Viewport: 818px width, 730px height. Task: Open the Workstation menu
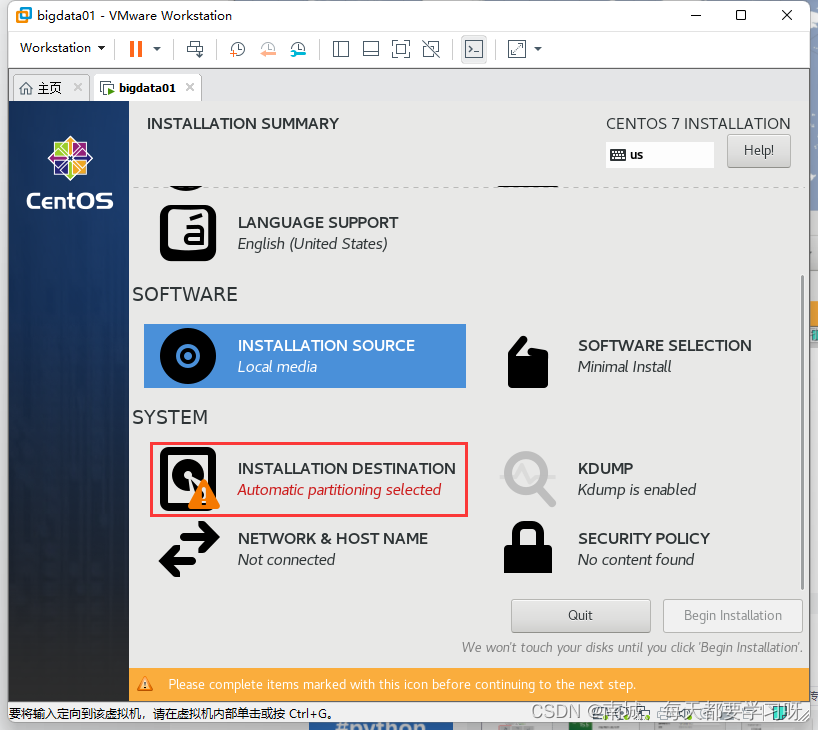tap(62, 48)
